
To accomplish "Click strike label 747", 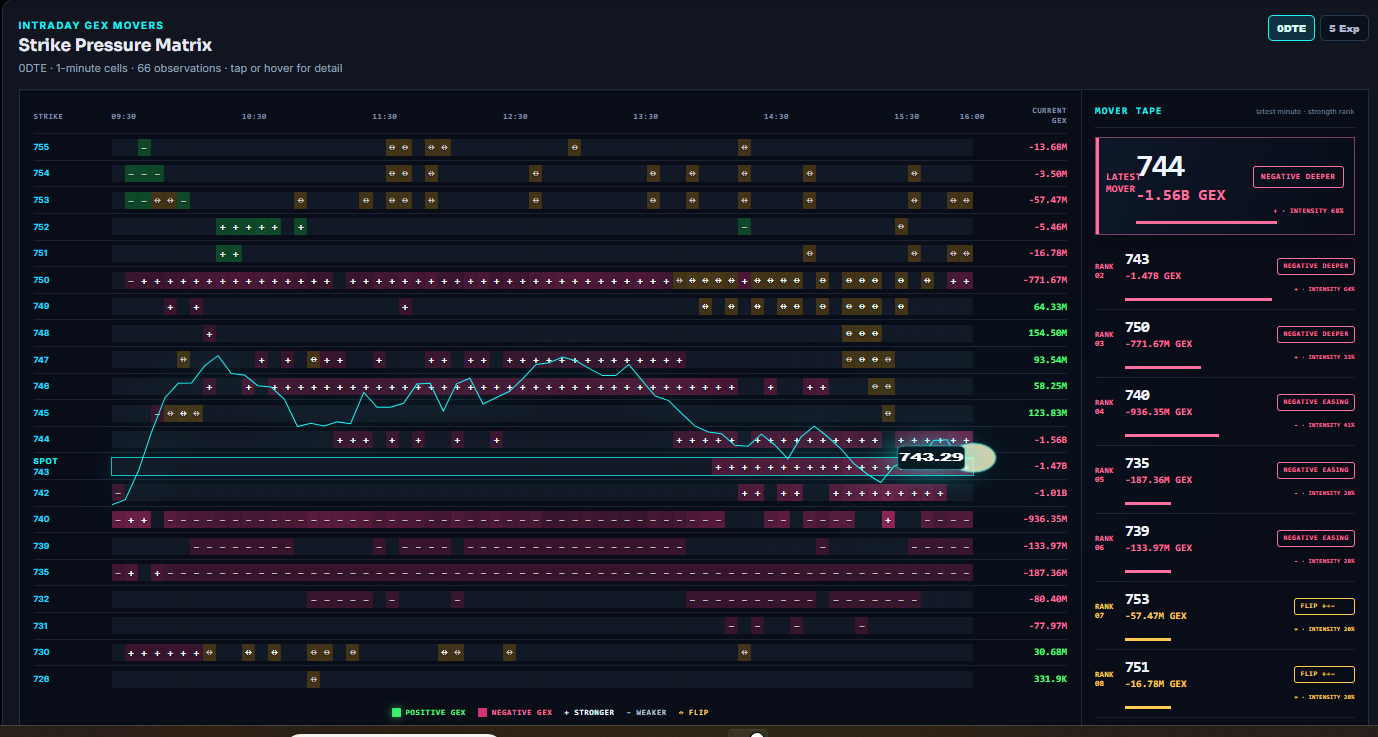I will tap(41, 360).
